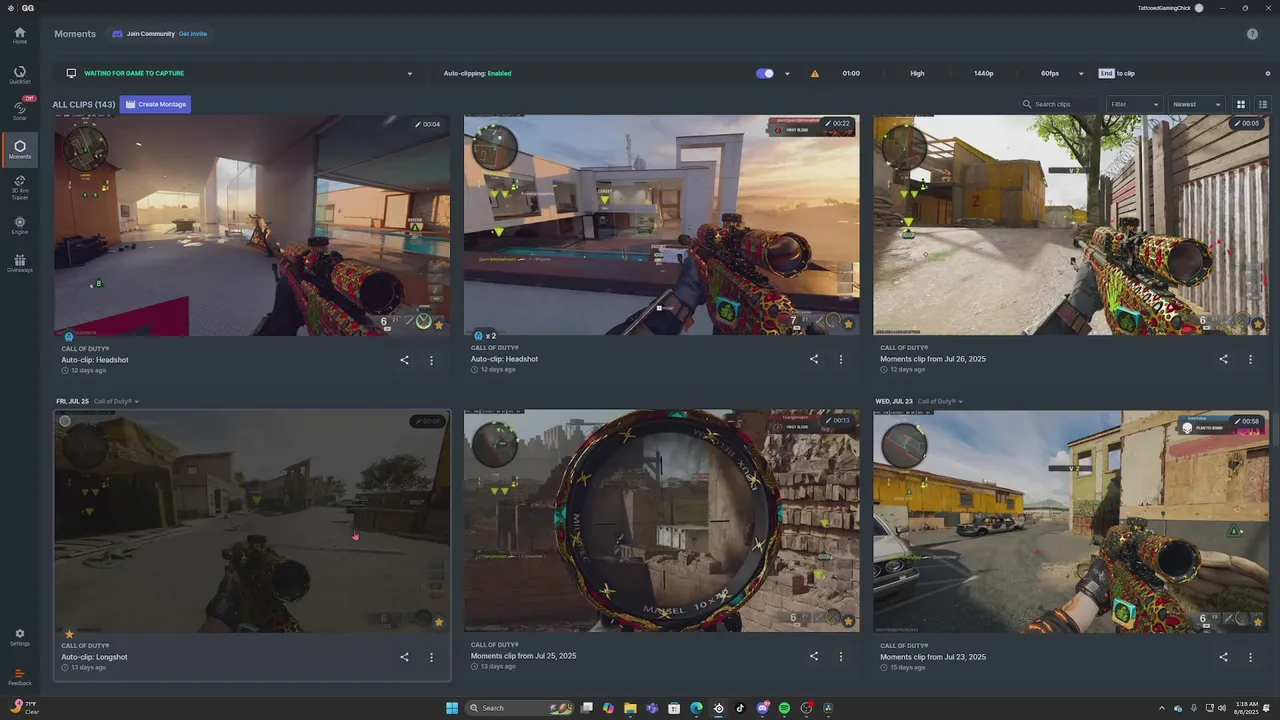Favorite star on the Jul 26 clip thumbnail

click(1258, 324)
